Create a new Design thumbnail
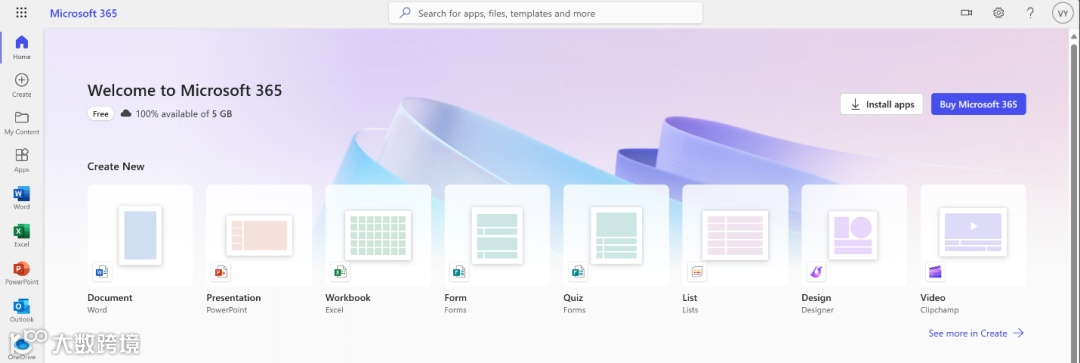 [x=854, y=236]
